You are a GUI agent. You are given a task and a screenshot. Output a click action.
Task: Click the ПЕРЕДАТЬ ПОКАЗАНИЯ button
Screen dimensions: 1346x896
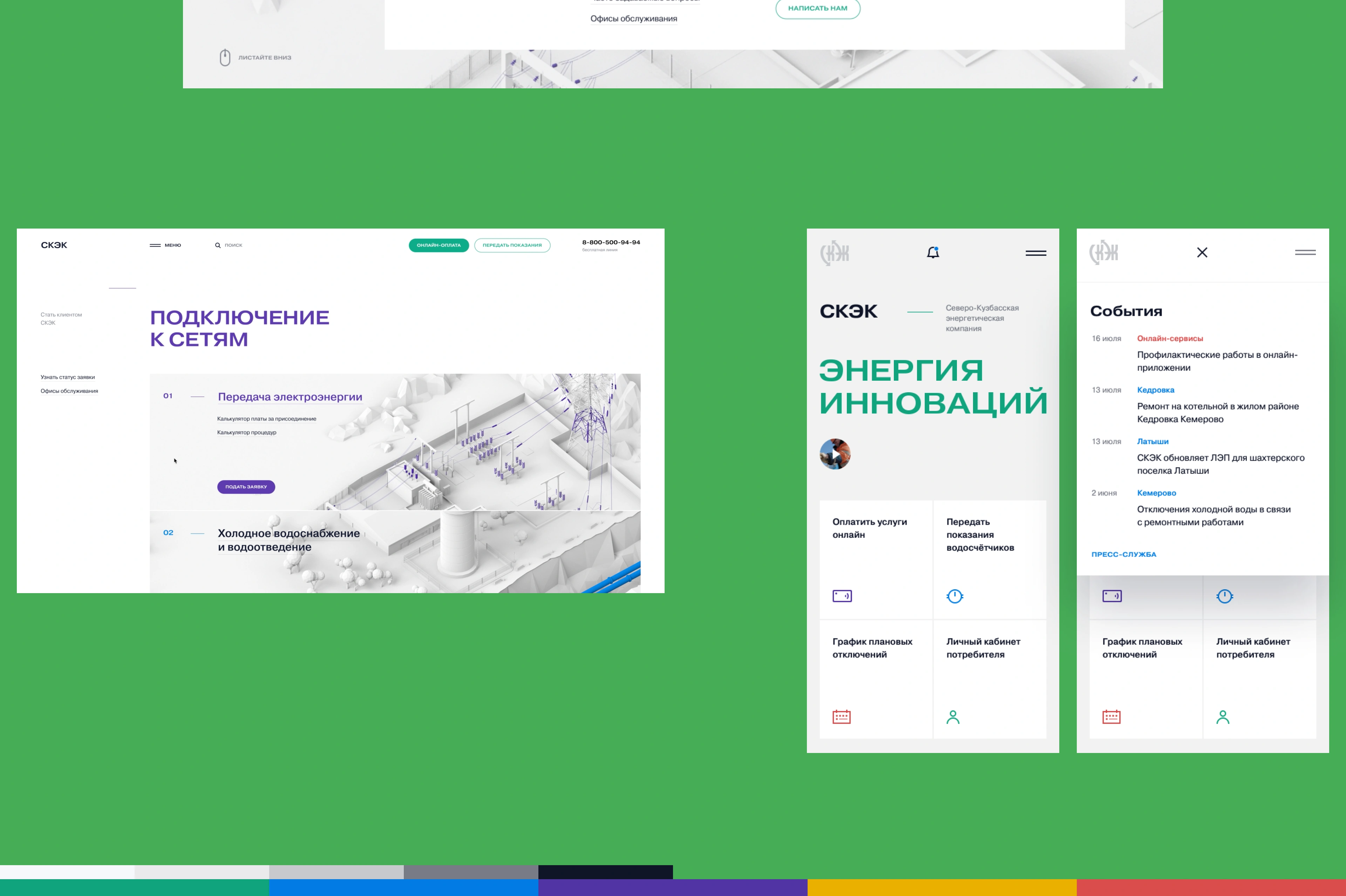pyautogui.click(x=512, y=245)
